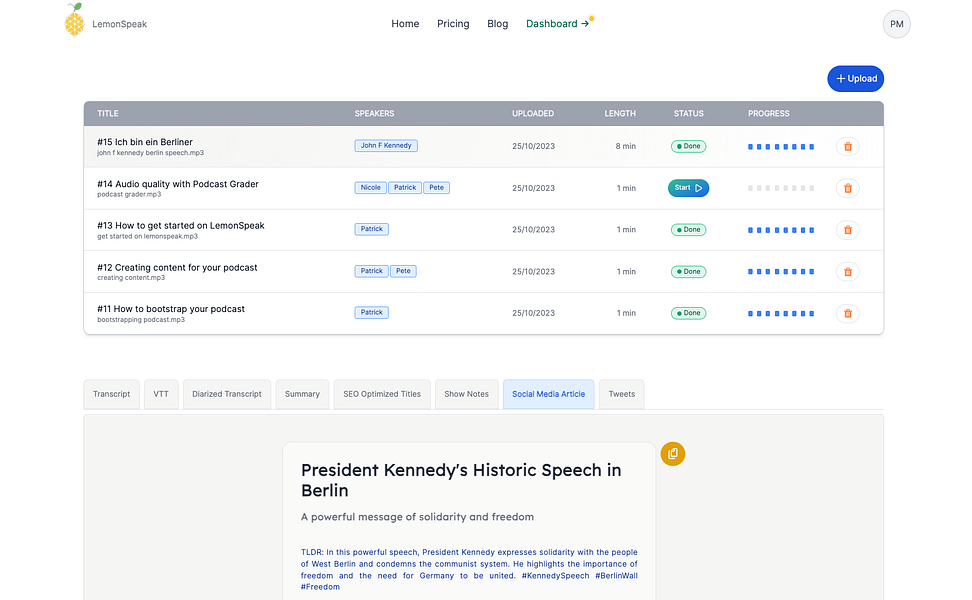Start processing the #14 podcast grader episode
Image resolution: width=972 pixels, height=600 pixels.
click(688, 188)
